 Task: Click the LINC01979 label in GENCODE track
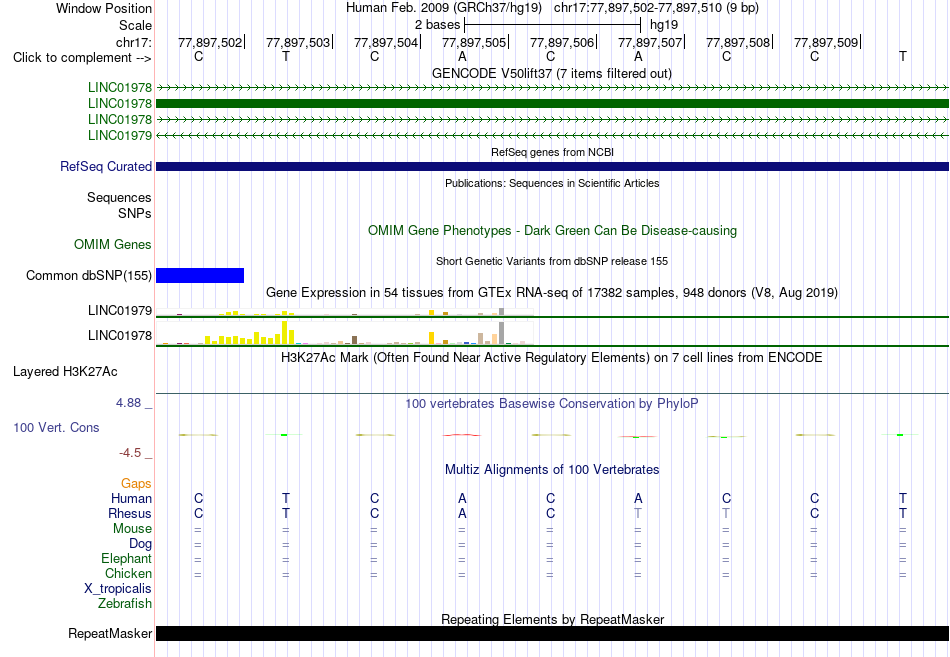click(120, 135)
